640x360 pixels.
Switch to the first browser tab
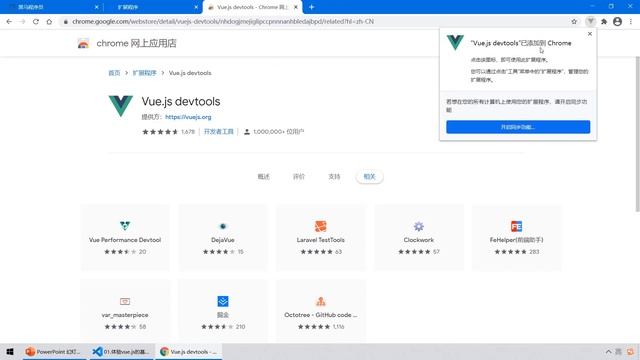coord(51,7)
